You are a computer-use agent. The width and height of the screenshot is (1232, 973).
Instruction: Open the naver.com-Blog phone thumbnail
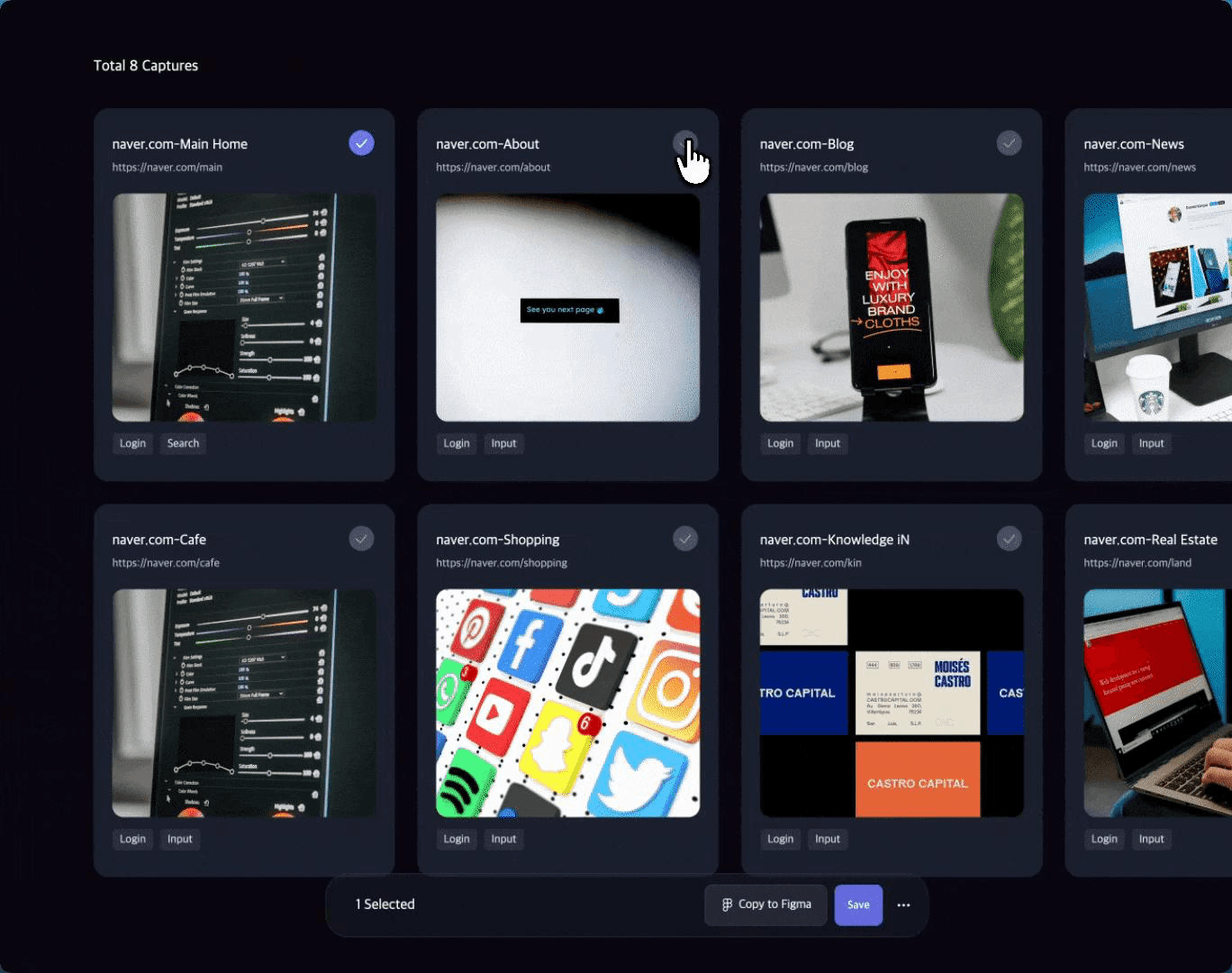point(892,307)
